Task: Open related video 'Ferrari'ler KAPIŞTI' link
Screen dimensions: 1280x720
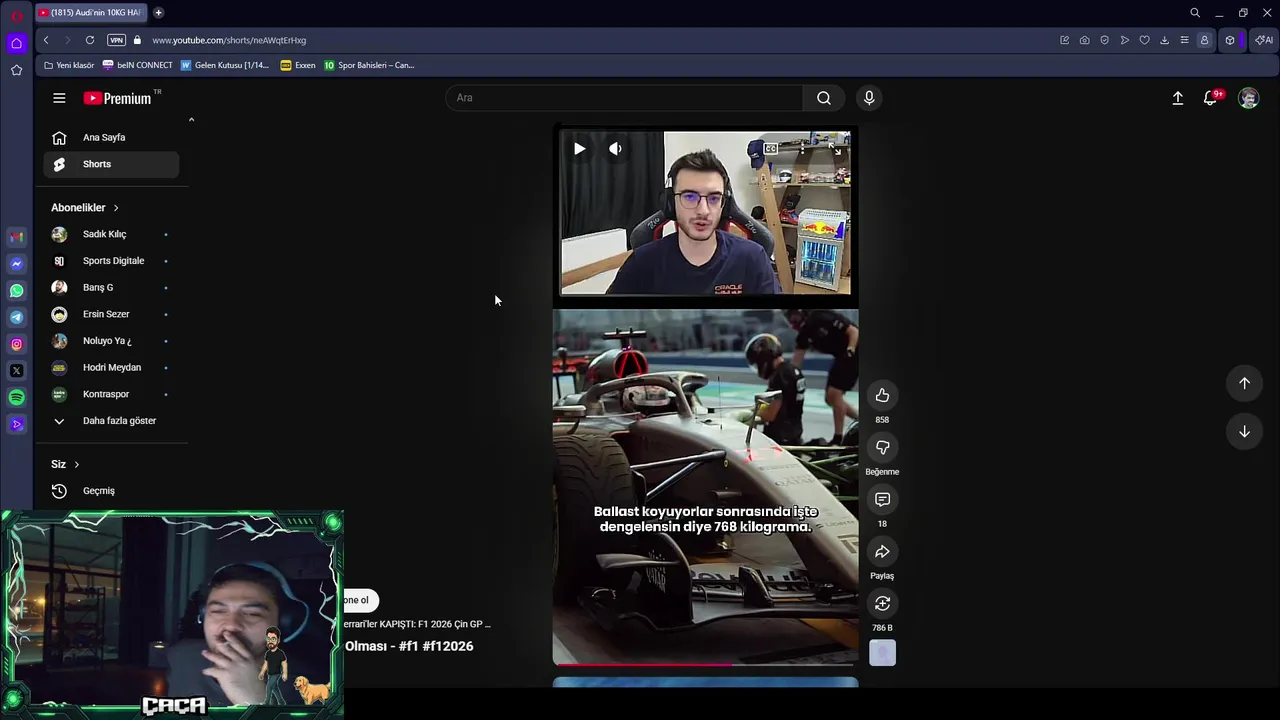Action: click(417, 624)
